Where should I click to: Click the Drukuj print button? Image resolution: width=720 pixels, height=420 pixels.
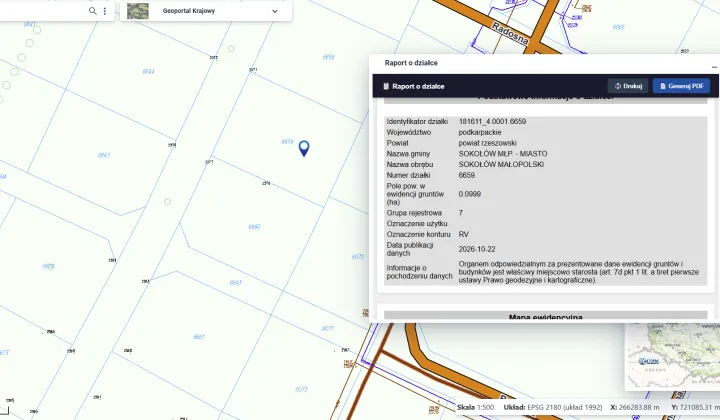pyautogui.click(x=628, y=86)
